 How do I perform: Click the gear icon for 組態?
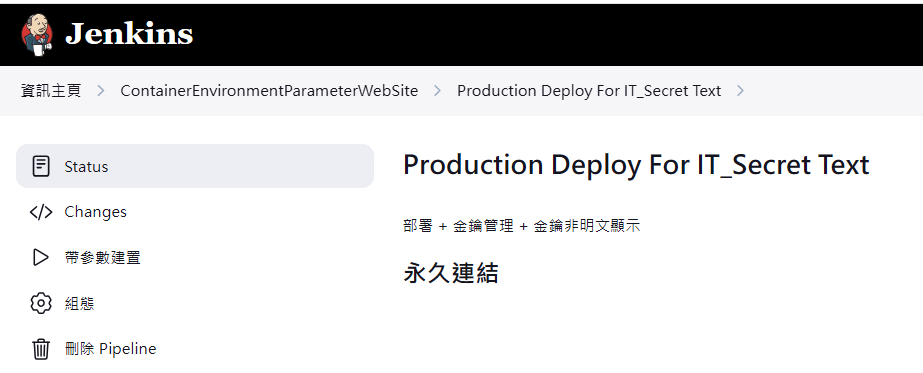click(41, 304)
